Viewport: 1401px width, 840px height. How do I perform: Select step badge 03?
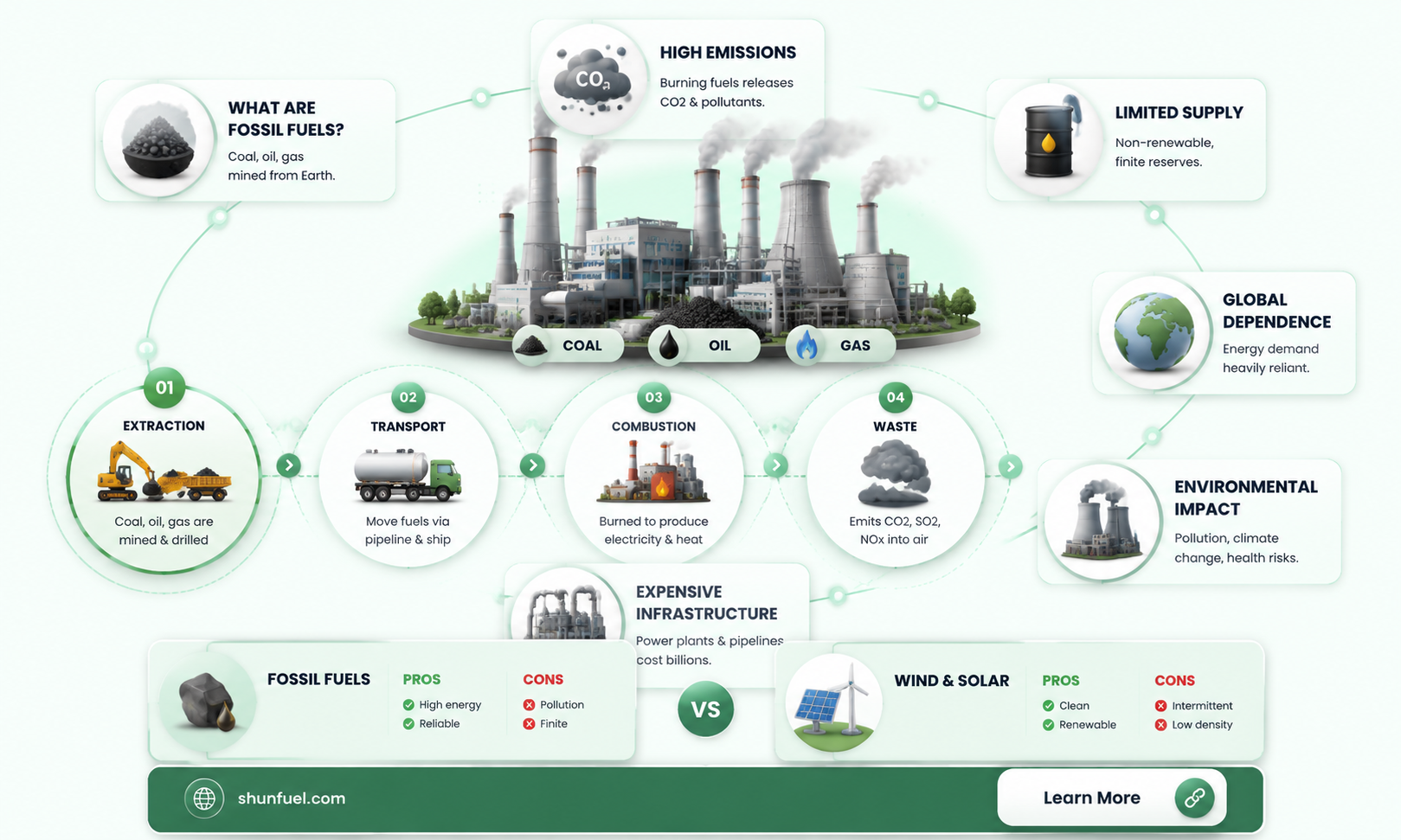point(653,398)
